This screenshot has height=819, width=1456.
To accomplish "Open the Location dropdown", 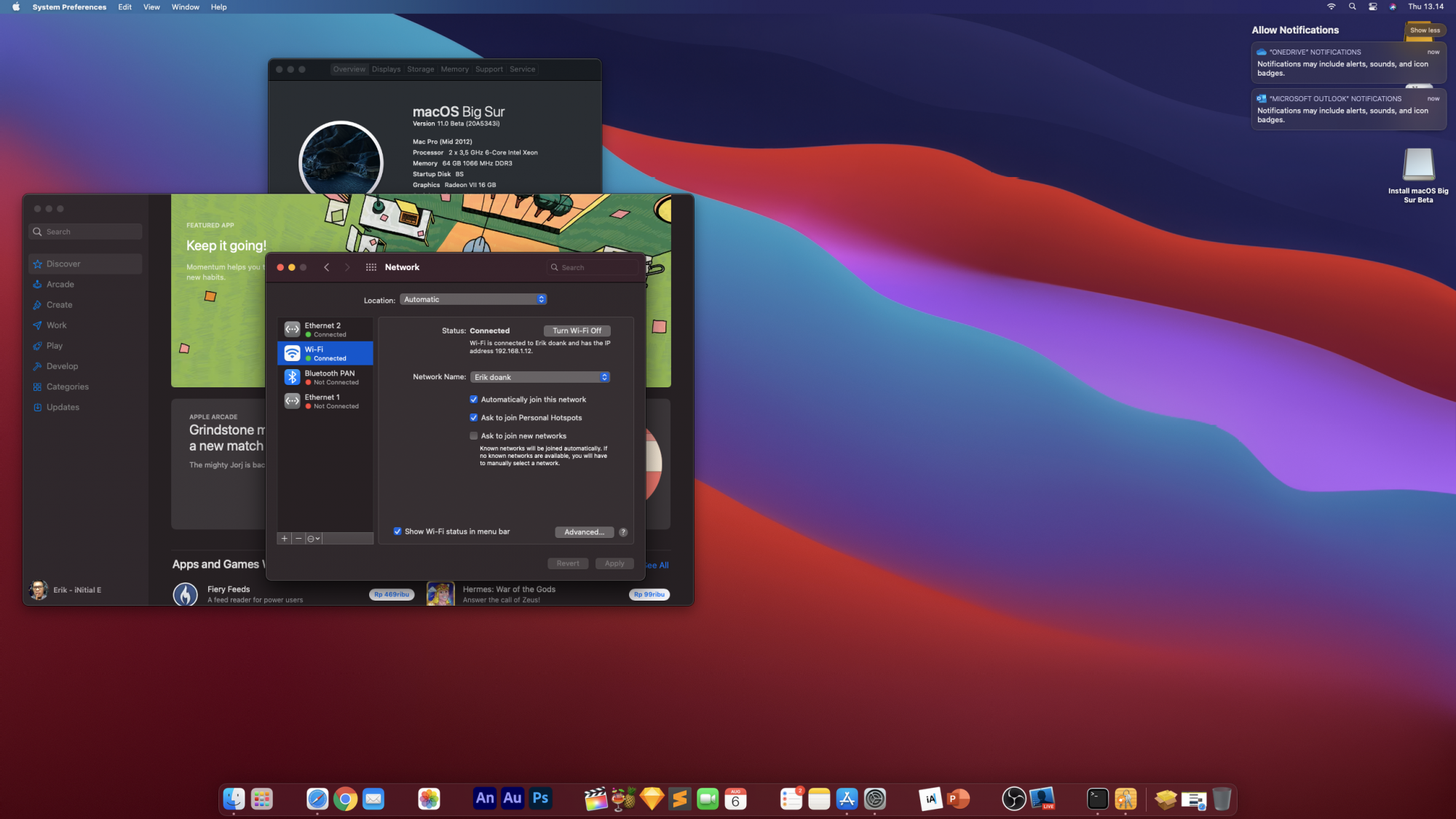I will click(473, 299).
